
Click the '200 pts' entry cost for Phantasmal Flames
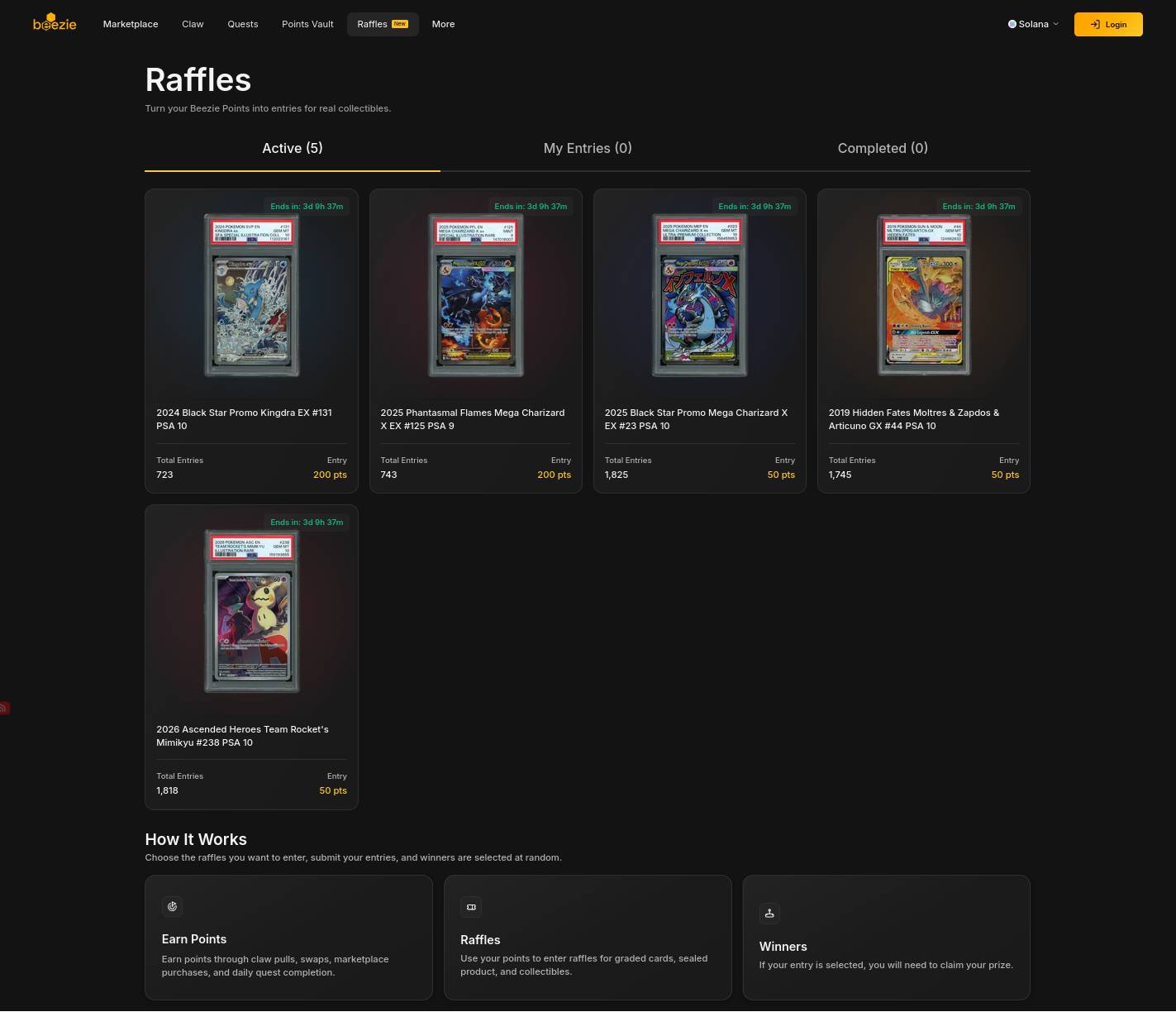554,475
